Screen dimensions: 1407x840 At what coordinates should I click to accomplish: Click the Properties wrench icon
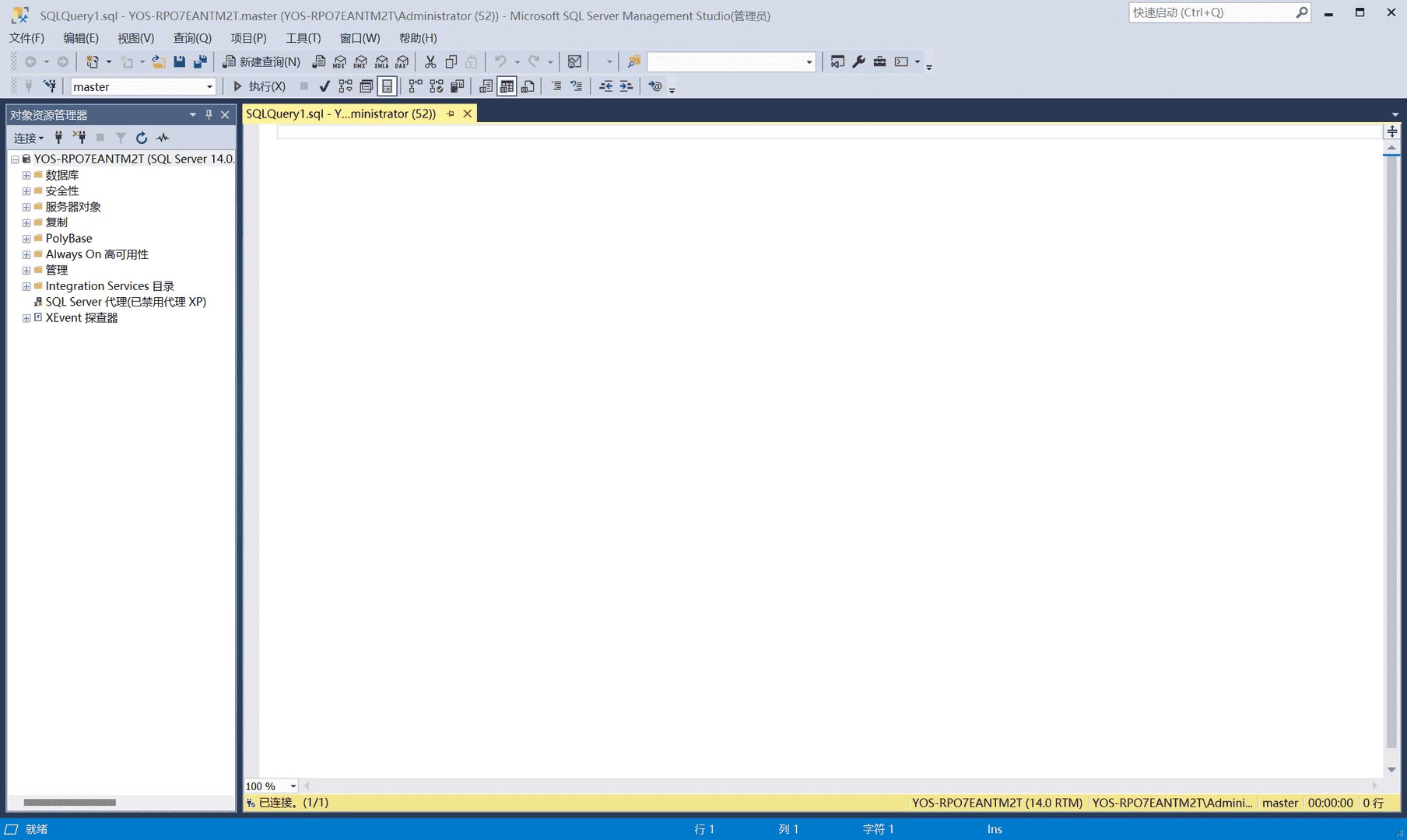[858, 61]
